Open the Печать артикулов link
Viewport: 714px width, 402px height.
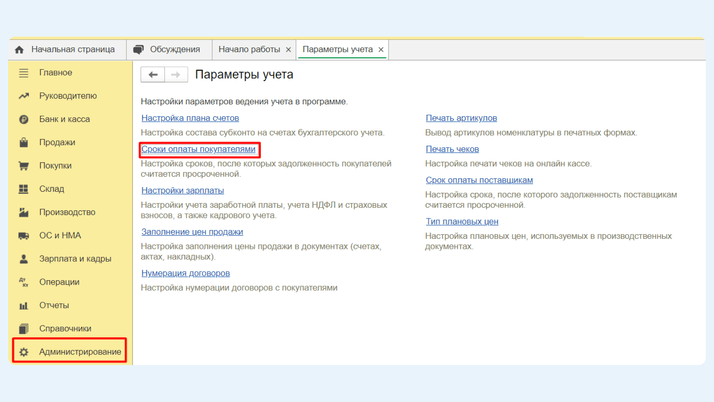point(461,118)
